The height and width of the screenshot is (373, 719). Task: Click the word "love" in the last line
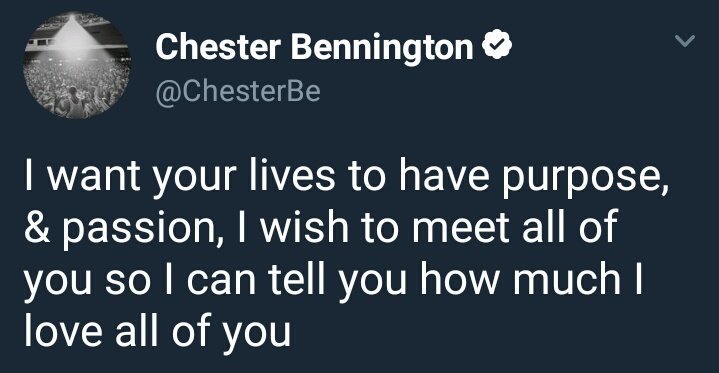pyautogui.click(x=63, y=330)
